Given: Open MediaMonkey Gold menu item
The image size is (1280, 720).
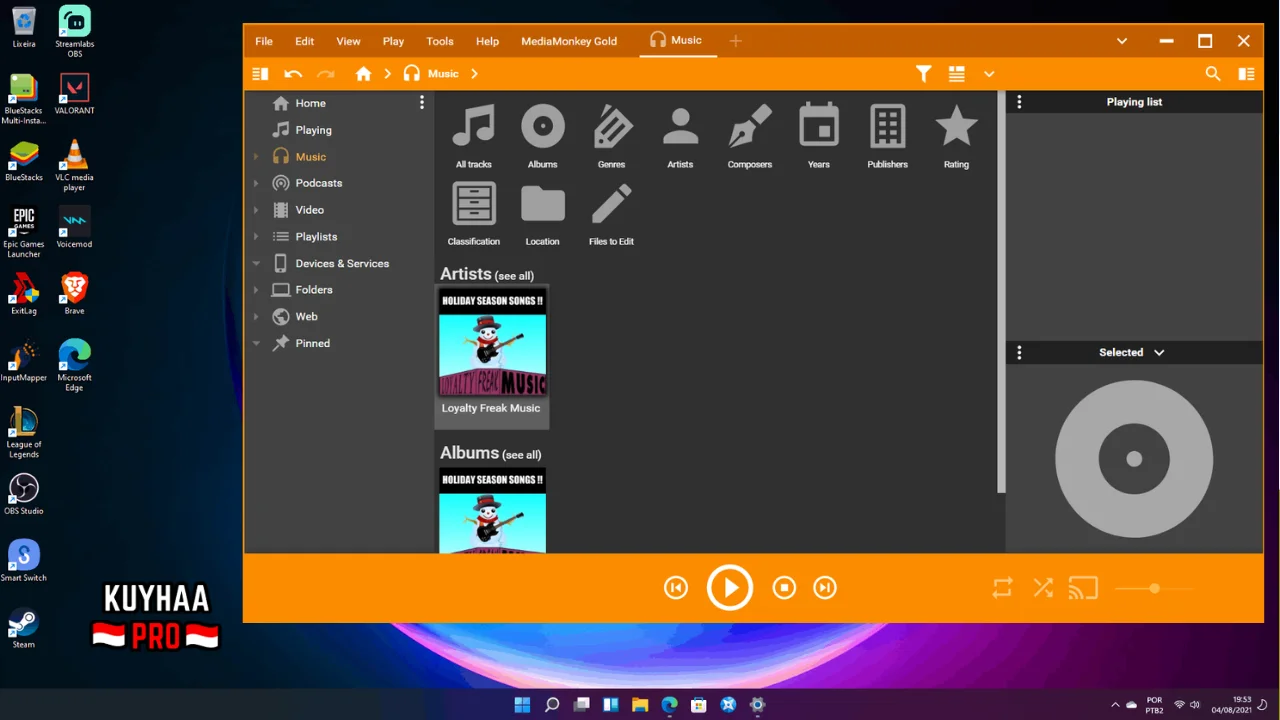Looking at the screenshot, I should tap(569, 41).
